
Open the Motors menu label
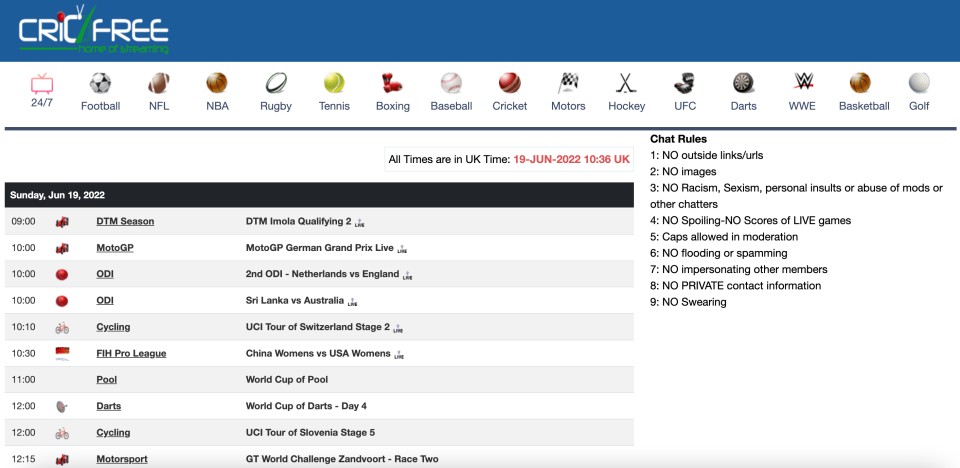[x=568, y=106]
